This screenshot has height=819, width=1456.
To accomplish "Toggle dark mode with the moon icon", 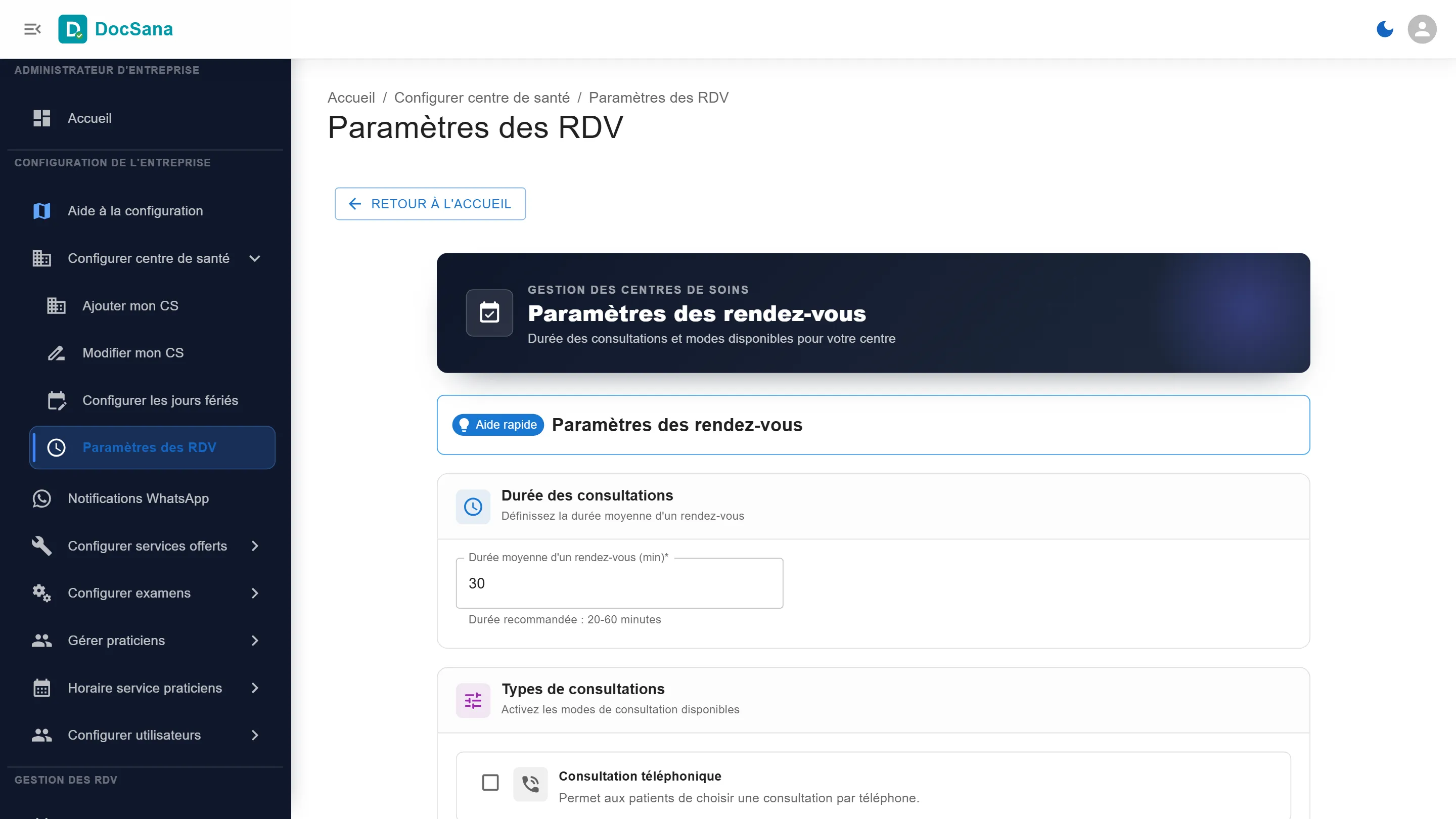I will pos(1384,29).
